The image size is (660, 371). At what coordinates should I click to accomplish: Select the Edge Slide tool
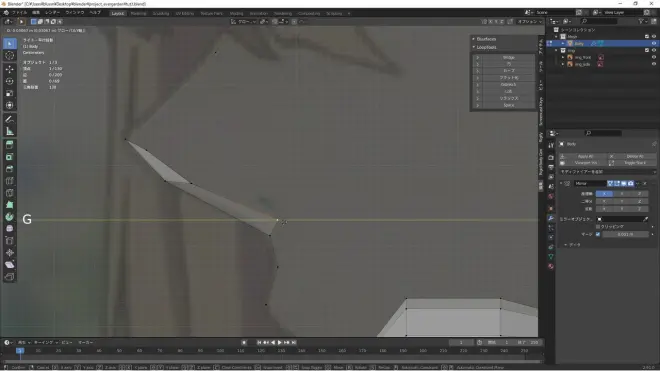pos(10,241)
